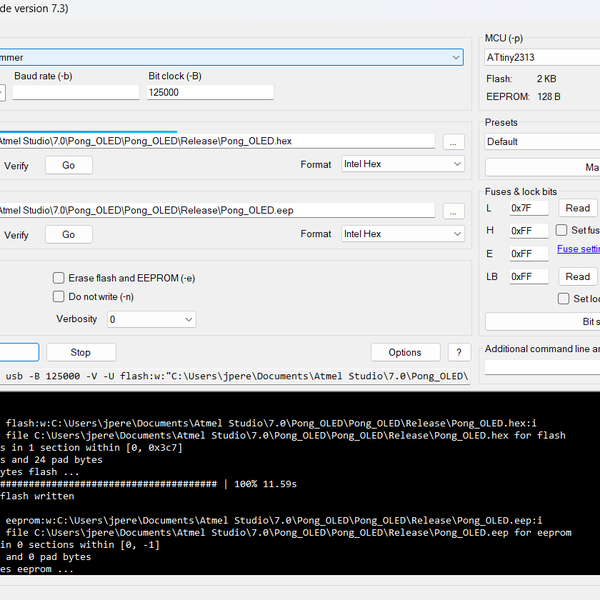Open the Fuse settings link

(578, 249)
